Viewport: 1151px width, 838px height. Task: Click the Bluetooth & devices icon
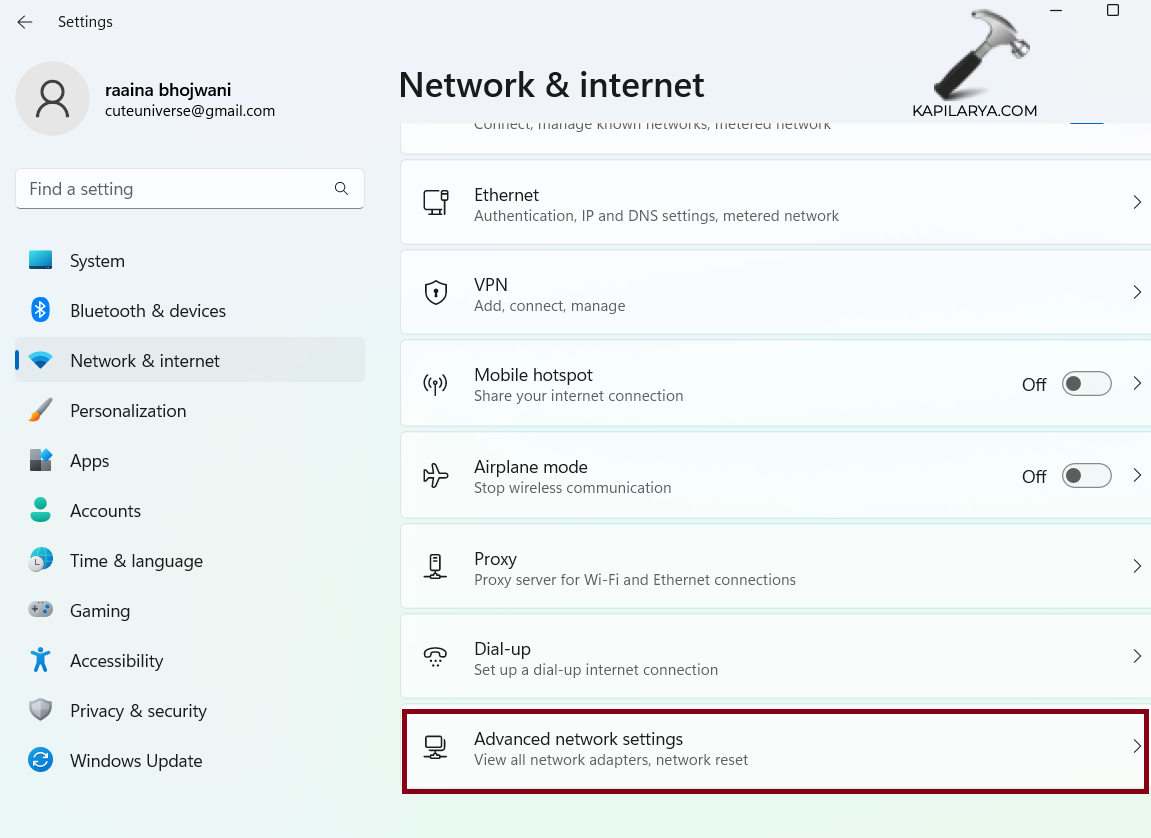tap(40, 310)
